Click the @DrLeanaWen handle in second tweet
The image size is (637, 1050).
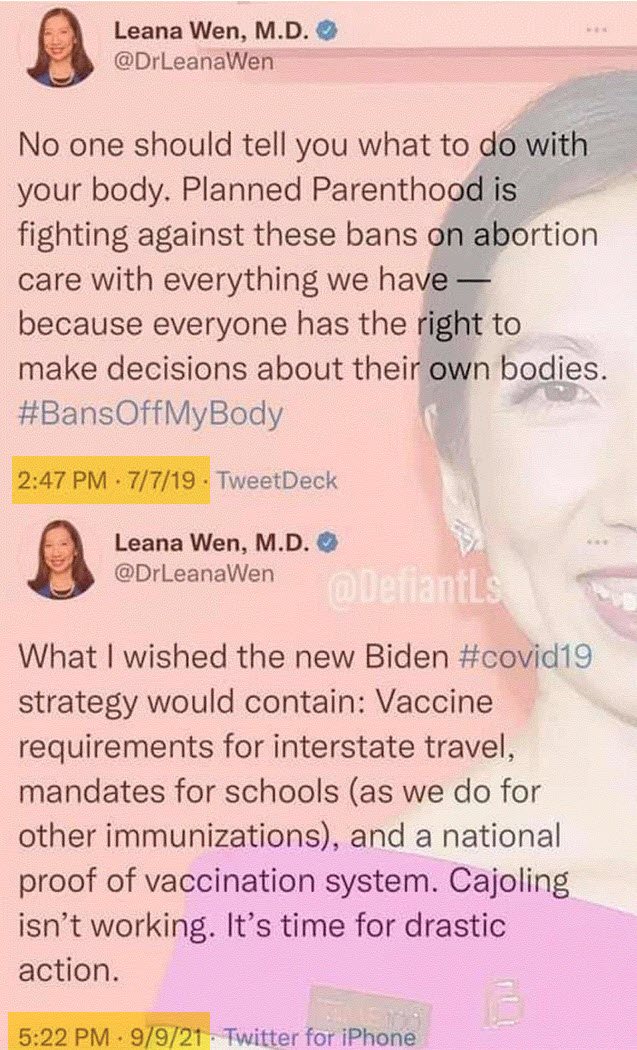click(x=194, y=574)
